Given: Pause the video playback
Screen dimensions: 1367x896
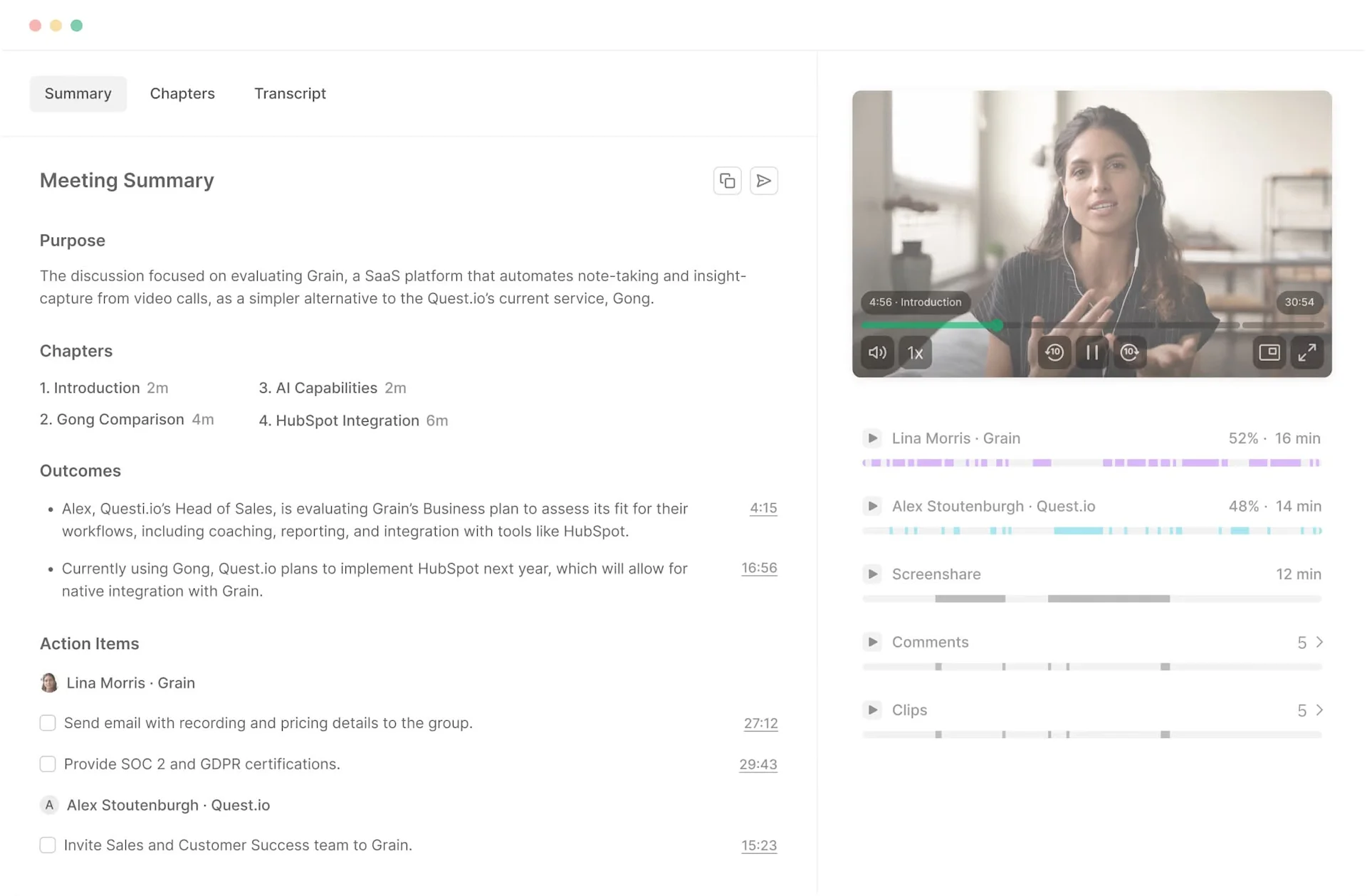Looking at the screenshot, I should (x=1091, y=352).
